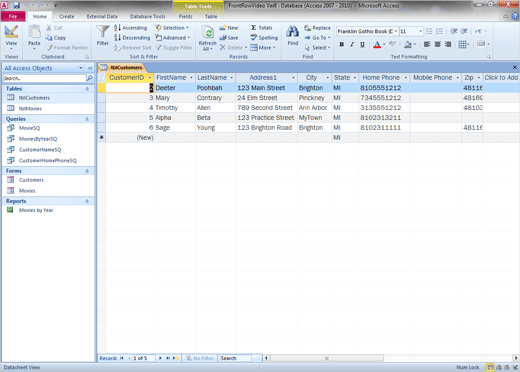The width and height of the screenshot is (520, 372).
Task: Collapse the Queries group
Action: pyautogui.click(x=87, y=119)
